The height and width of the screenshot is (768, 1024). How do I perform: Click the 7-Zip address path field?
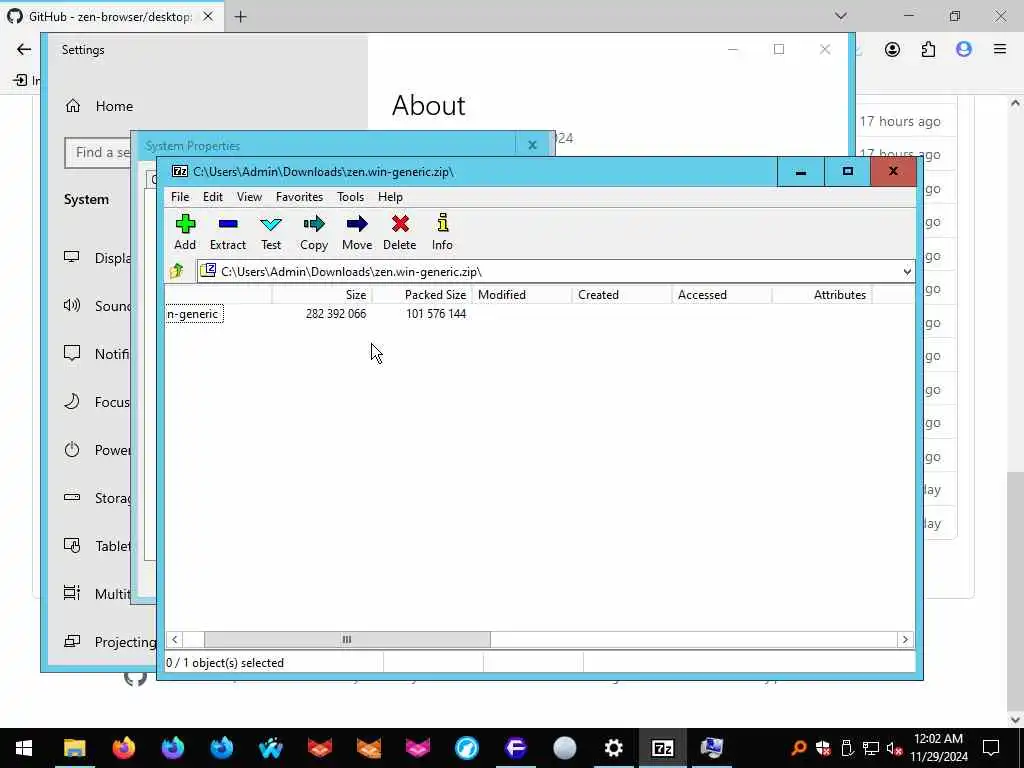tap(549, 272)
